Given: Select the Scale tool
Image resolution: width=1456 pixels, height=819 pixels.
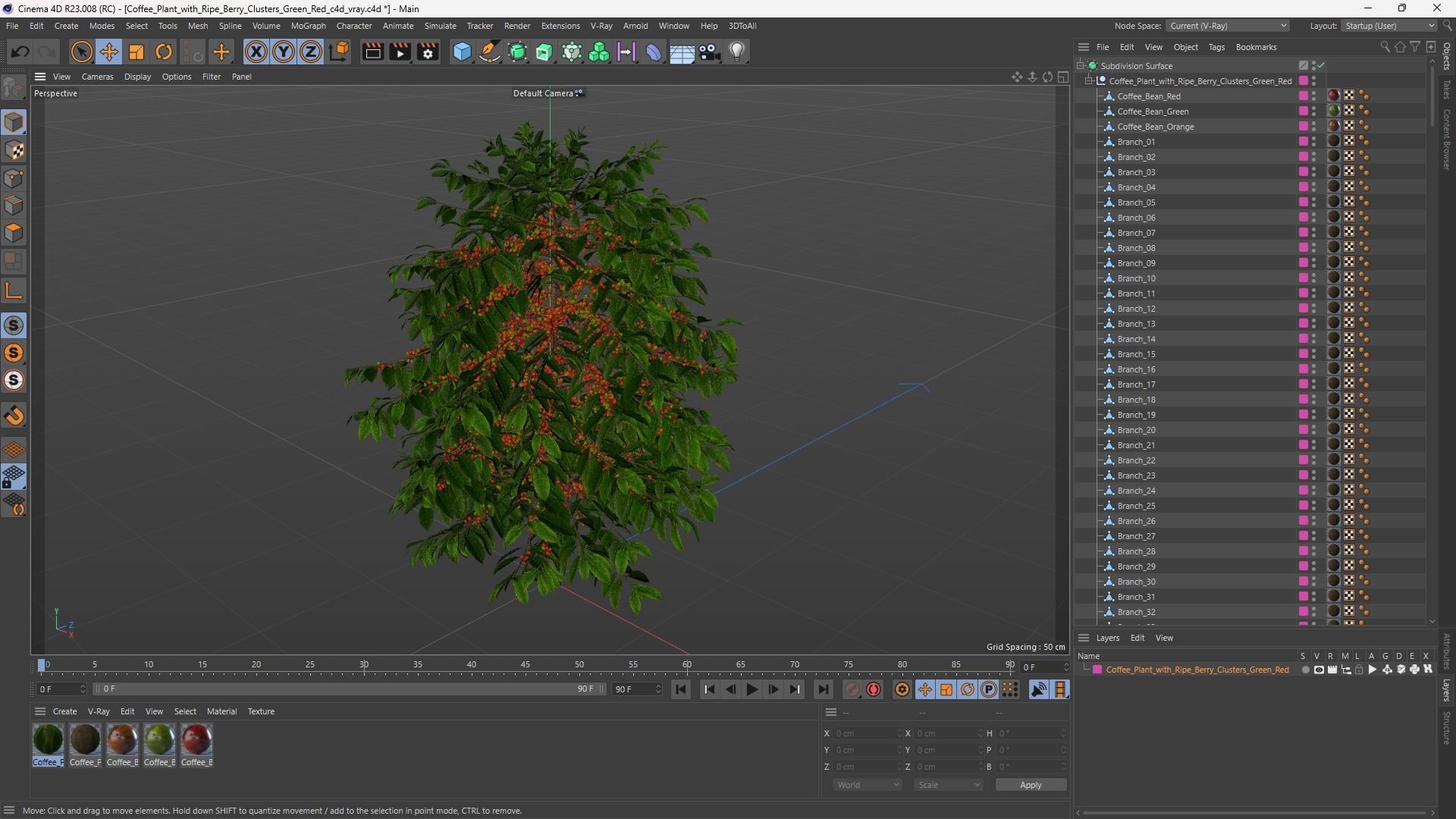Looking at the screenshot, I should click(136, 52).
